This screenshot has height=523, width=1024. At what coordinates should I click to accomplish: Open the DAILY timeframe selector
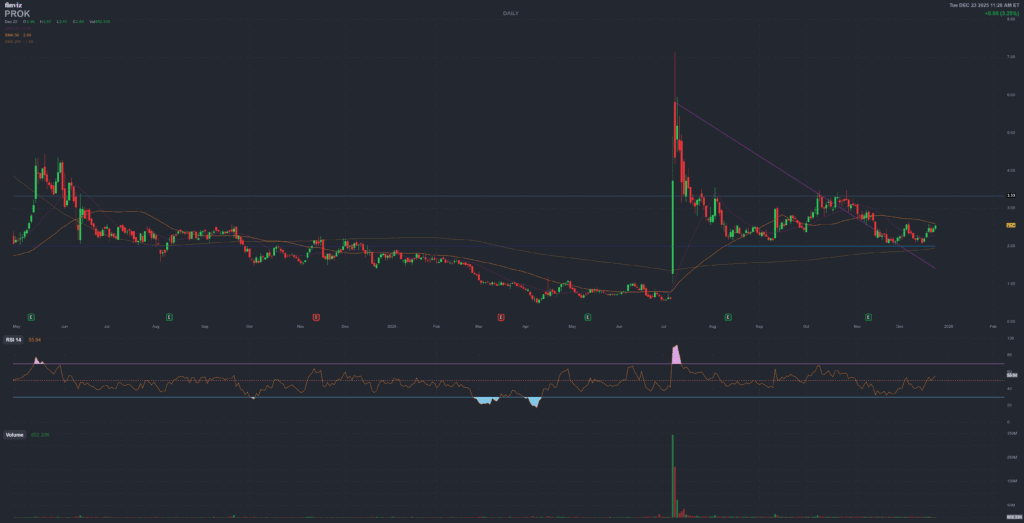click(511, 13)
